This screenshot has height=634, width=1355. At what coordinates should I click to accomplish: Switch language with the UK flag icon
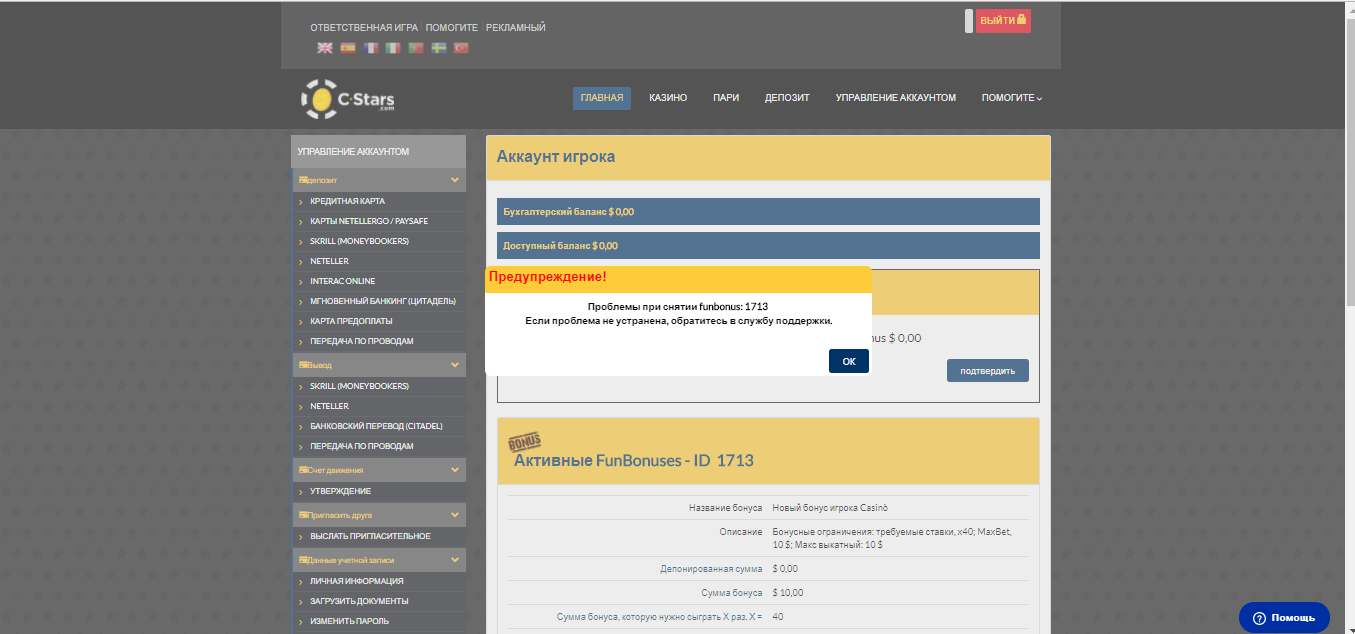tap(324, 48)
